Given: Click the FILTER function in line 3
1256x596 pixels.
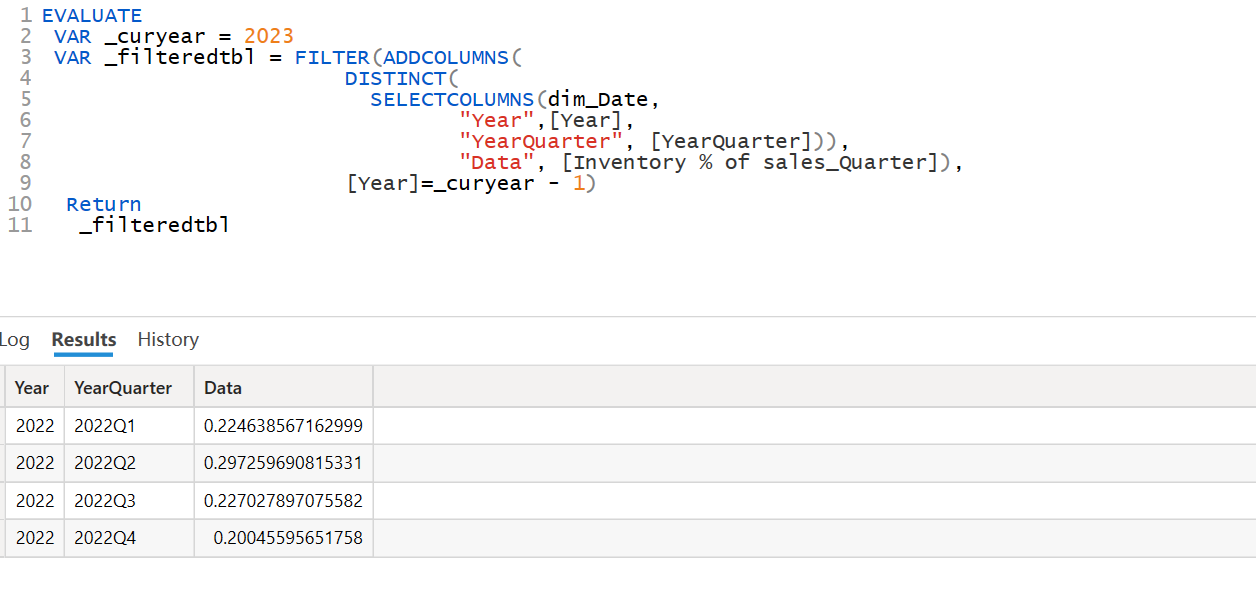Looking at the screenshot, I should point(332,58).
